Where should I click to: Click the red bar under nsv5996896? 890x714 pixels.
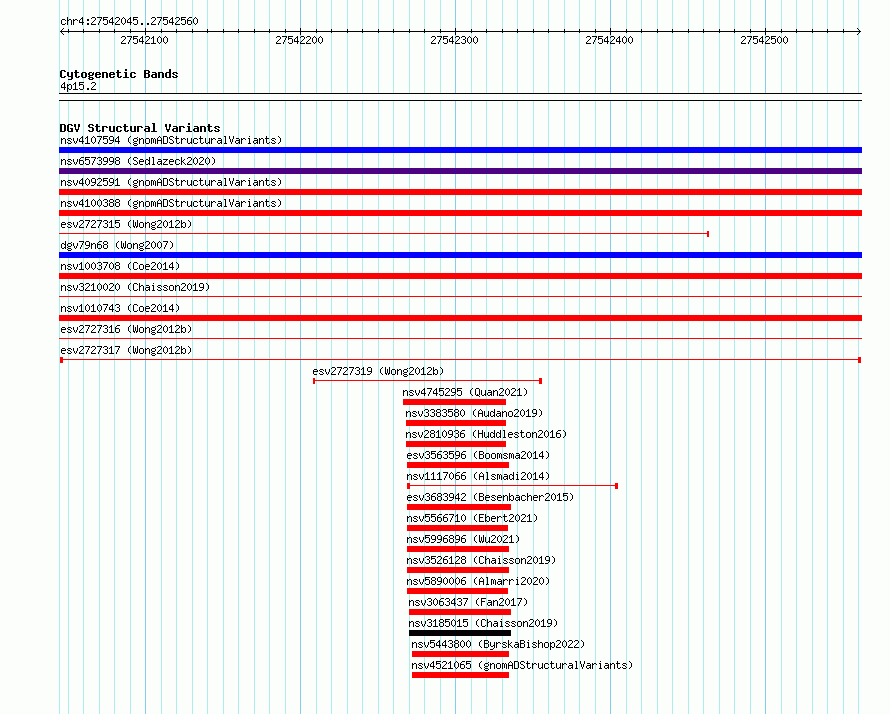(458, 549)
